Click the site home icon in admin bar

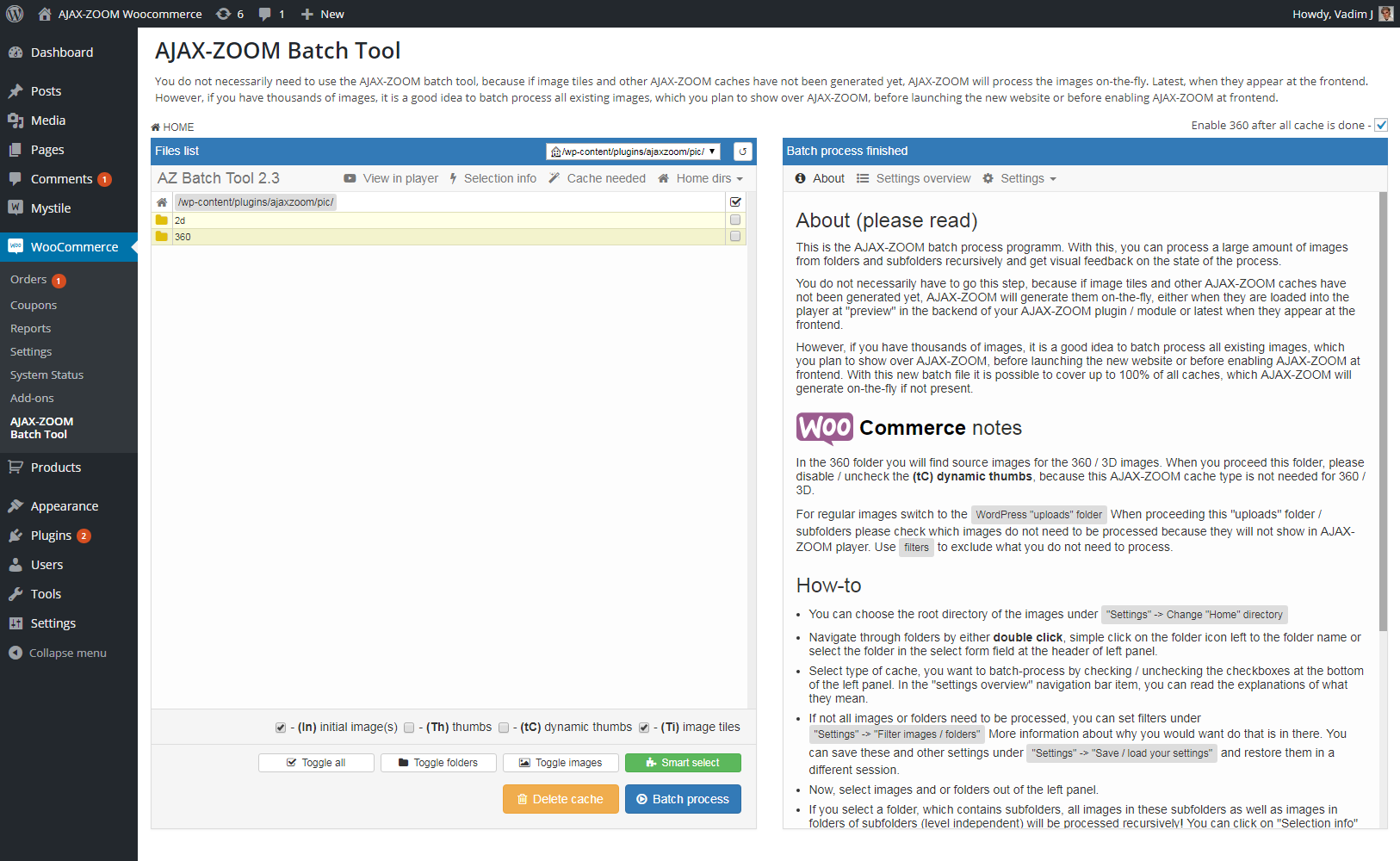(45, 14)
